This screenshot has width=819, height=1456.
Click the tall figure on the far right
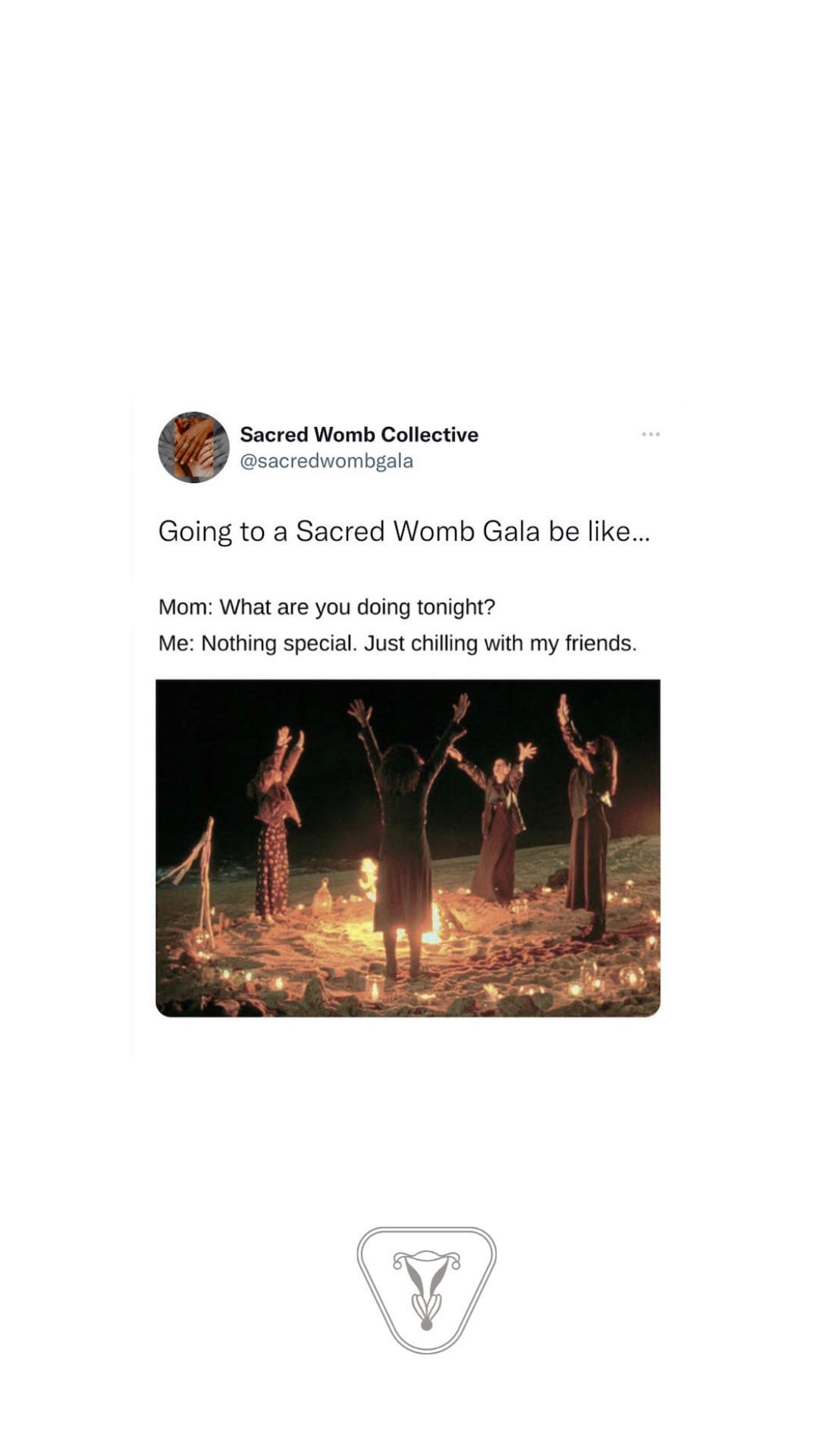click(588, 815)
